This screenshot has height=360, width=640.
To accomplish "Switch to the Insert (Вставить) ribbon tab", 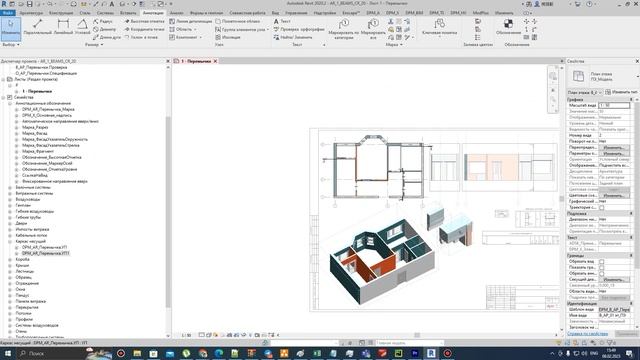I will [x=128, y=13].
